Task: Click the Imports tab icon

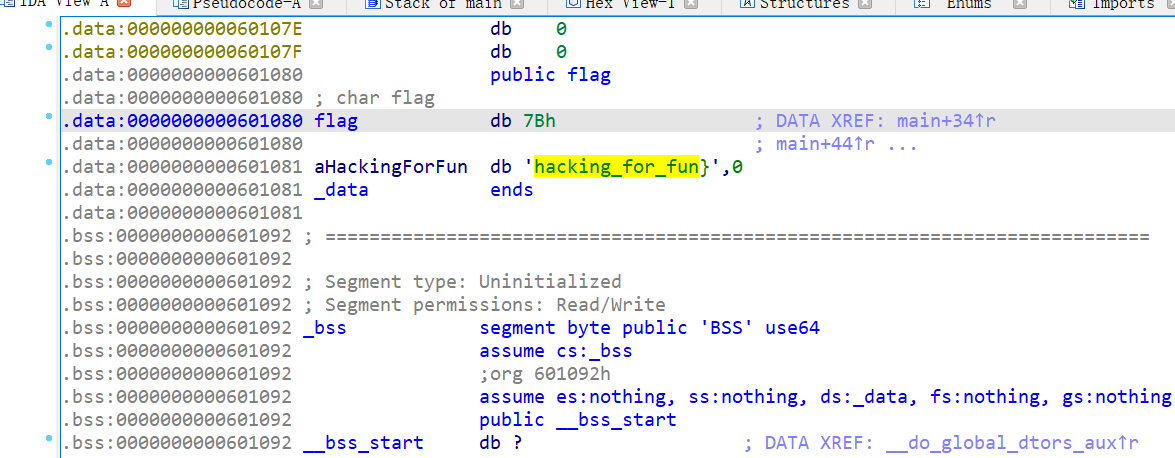Action: coord(1077,4)
